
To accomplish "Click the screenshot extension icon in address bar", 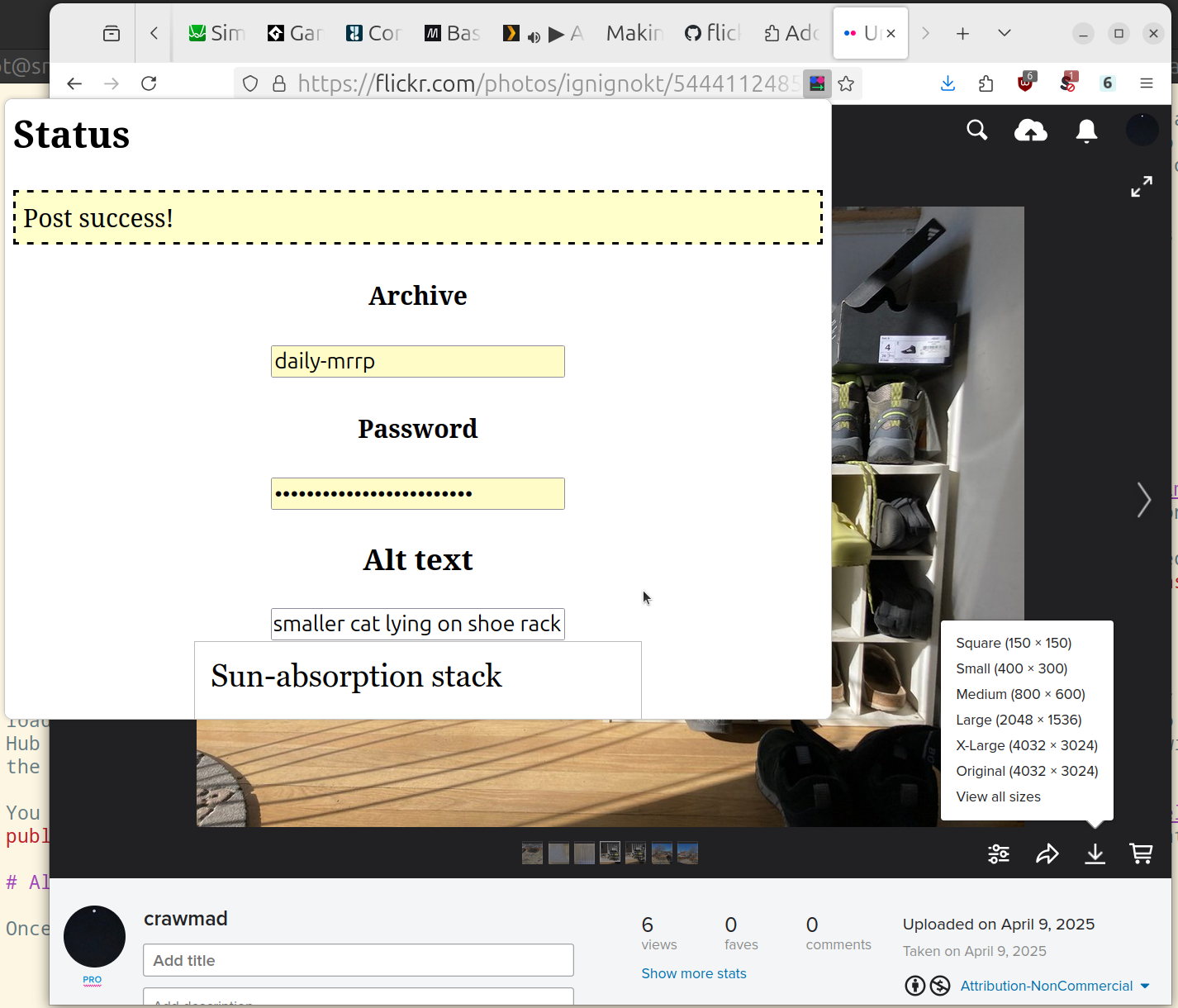I will [817, 83].
